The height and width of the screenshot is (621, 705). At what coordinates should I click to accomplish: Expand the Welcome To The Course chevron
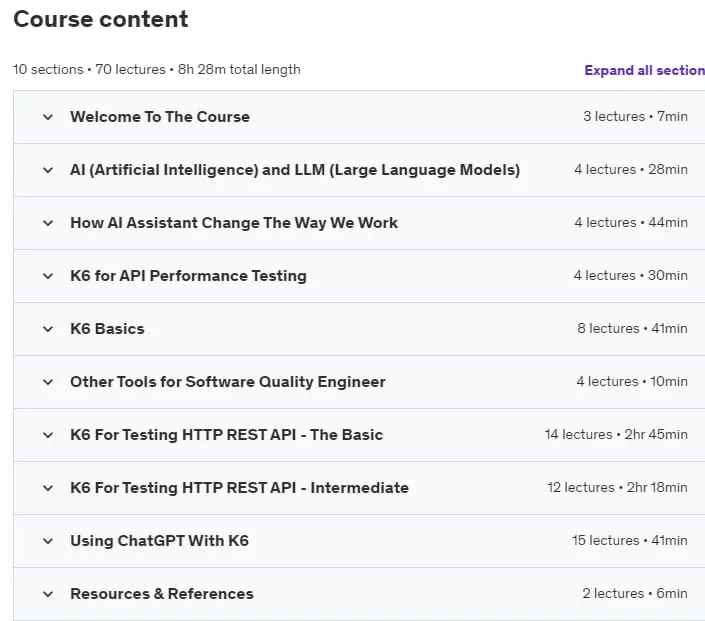[x=48, y=117]
